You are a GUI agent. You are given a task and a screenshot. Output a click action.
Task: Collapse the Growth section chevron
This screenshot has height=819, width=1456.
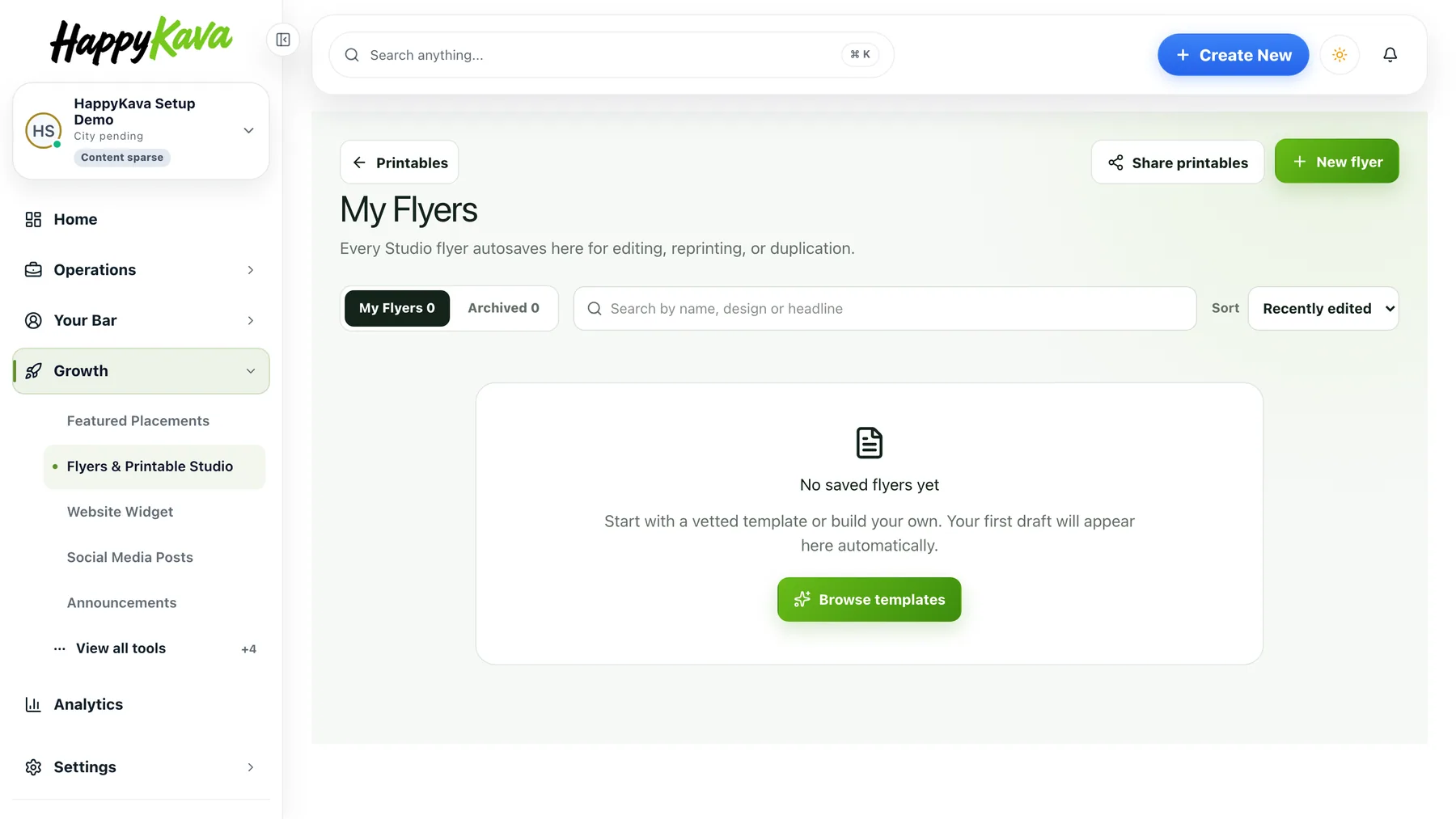click(251, 371)
